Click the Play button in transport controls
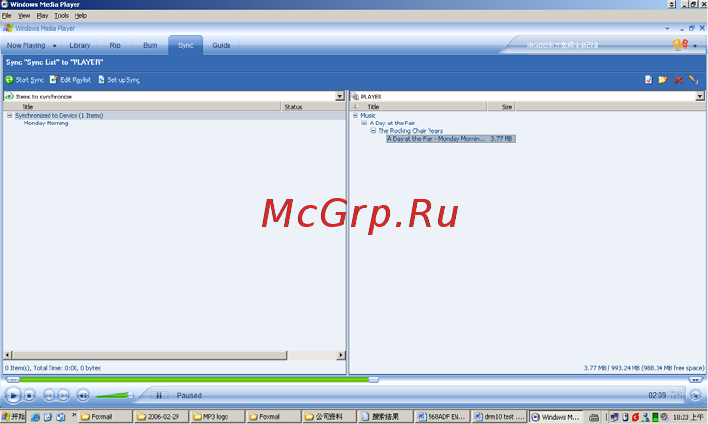This screenshot has height=424, width=708. (13, 396)
